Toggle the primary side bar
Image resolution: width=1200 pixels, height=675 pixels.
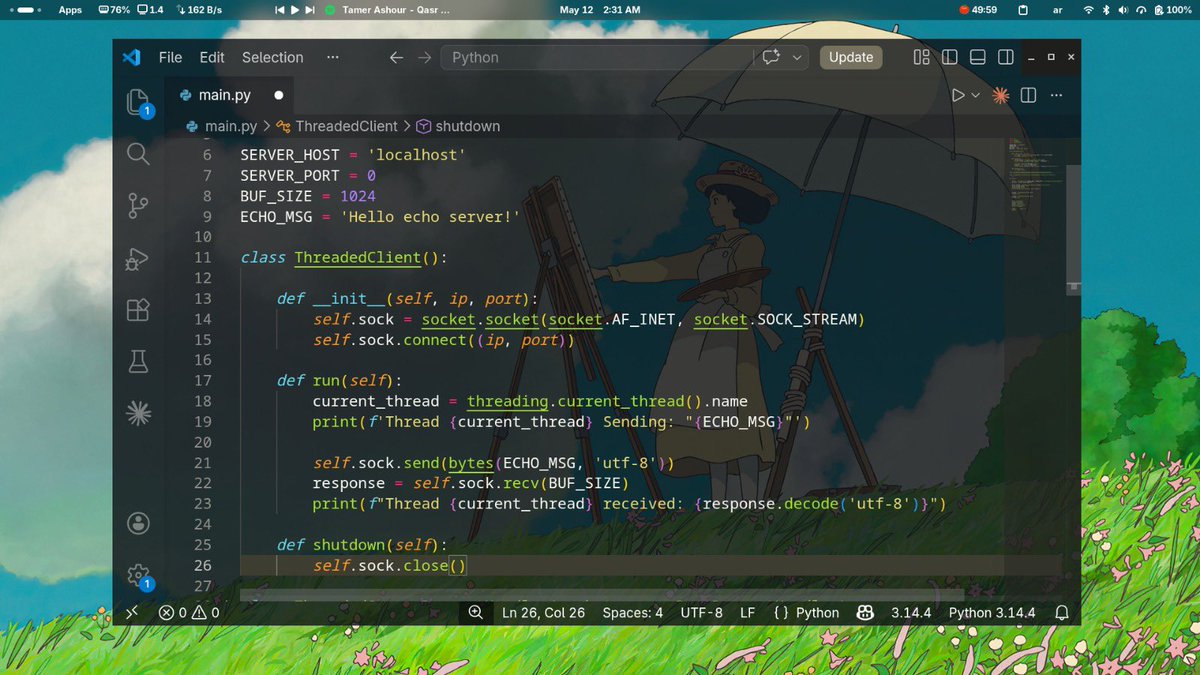point(950,57)
